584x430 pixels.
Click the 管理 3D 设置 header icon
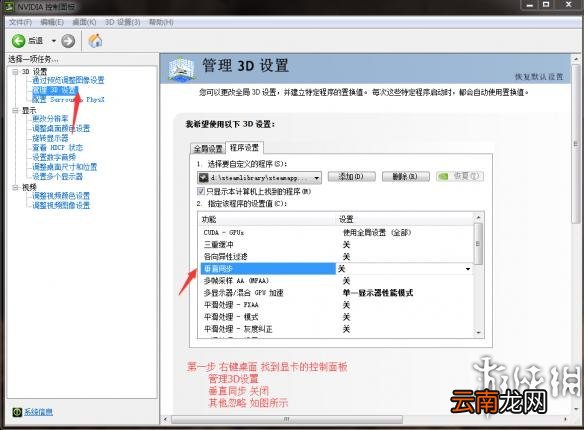[x=181, y=69]
